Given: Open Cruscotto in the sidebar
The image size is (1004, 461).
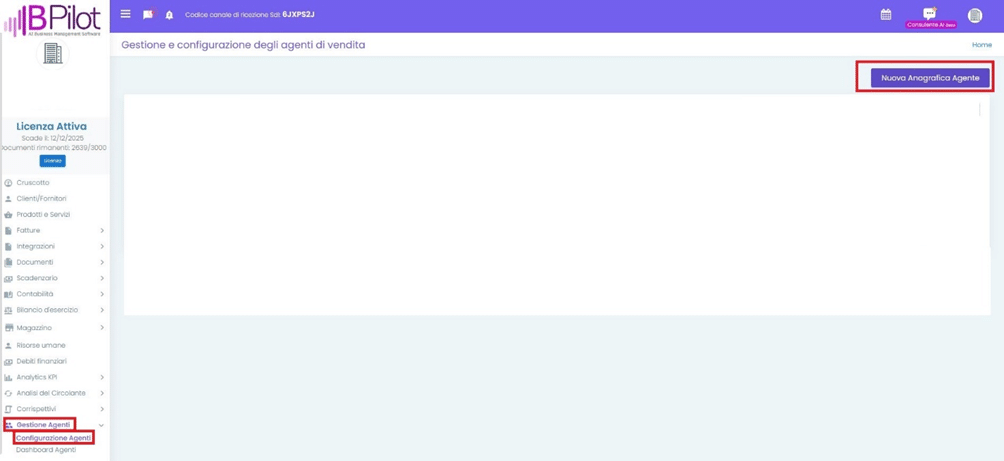Looking at the screenshot, I should [33, 183].
